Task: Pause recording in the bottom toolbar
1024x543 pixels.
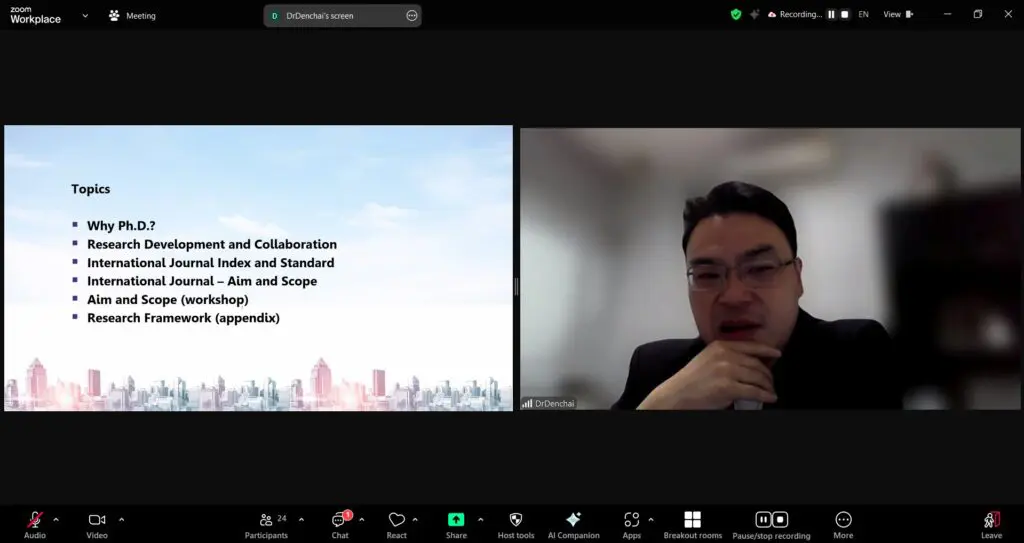Action: (x=763, y=519)
